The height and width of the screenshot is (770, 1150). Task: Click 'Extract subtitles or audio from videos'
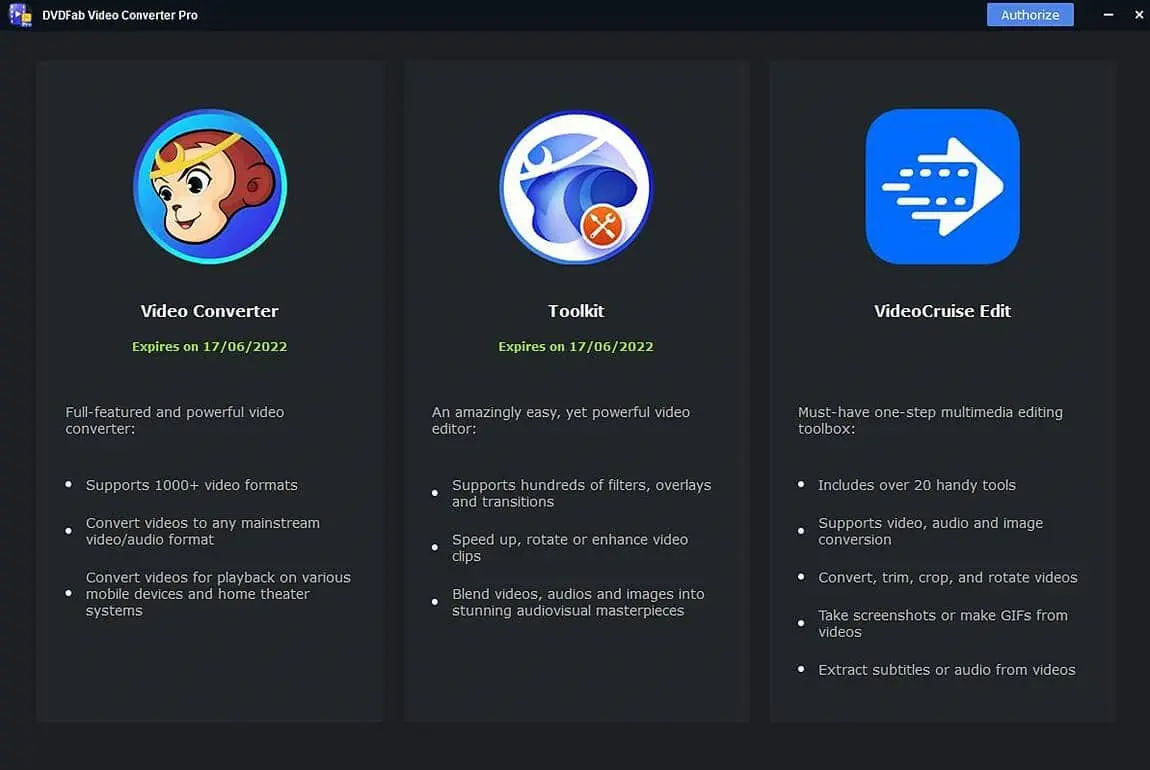pos(947,670)
